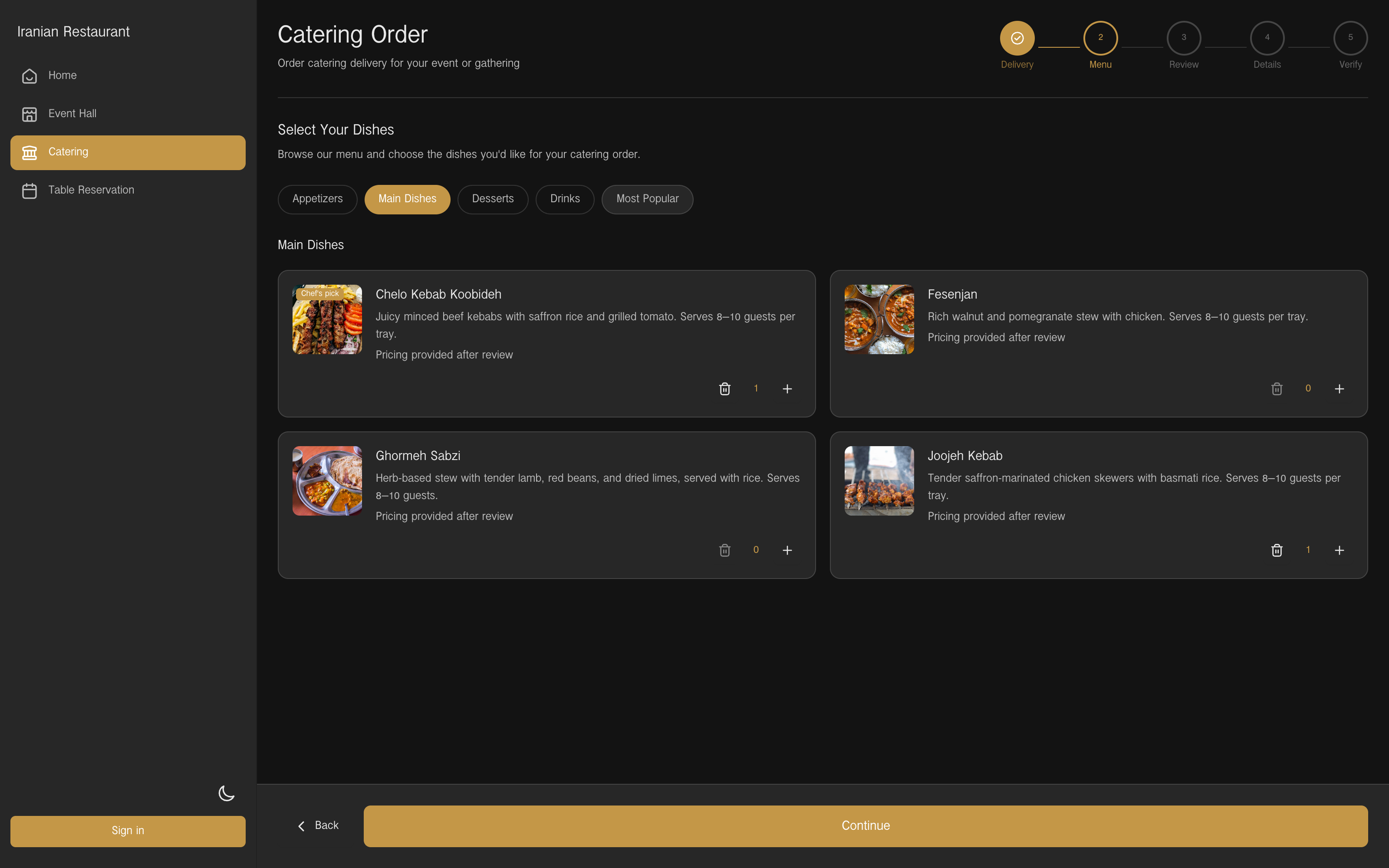
Task: Select the Appetizers category tab
Action: [x=317, y=199]
